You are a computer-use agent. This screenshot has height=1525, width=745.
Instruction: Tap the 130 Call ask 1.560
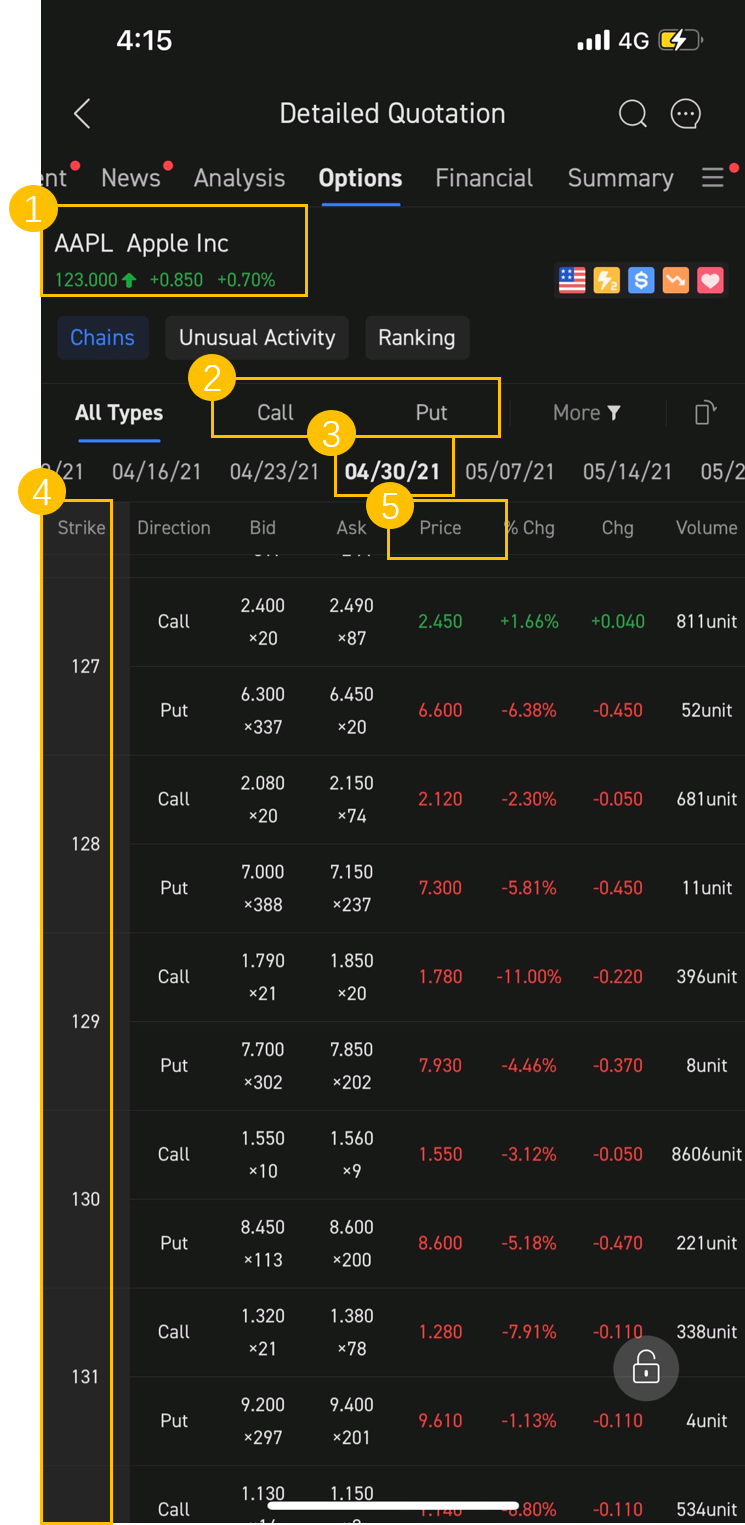(352, 1139)
